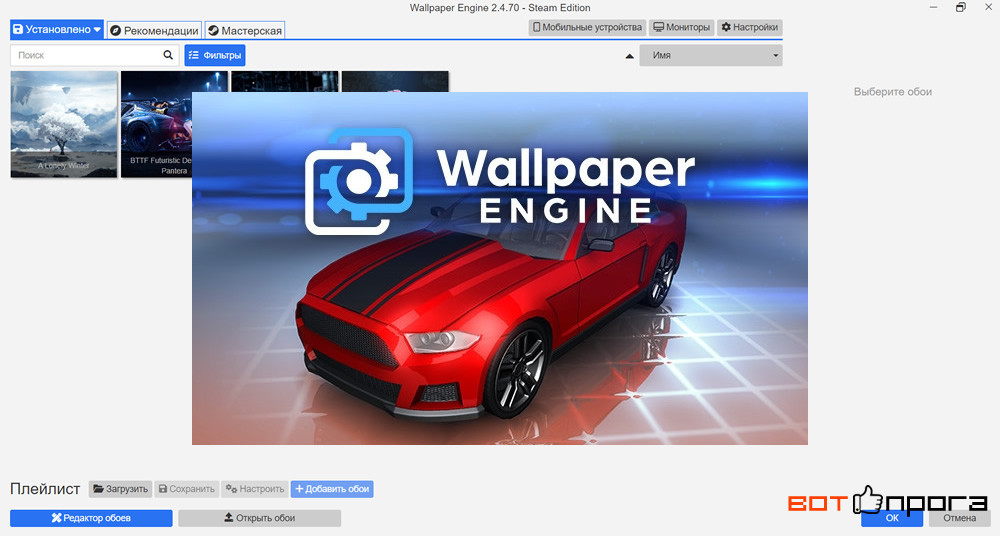Open Мобильные устройства settings
This screenshot has height=536, width=1000.
coord(587,27)
